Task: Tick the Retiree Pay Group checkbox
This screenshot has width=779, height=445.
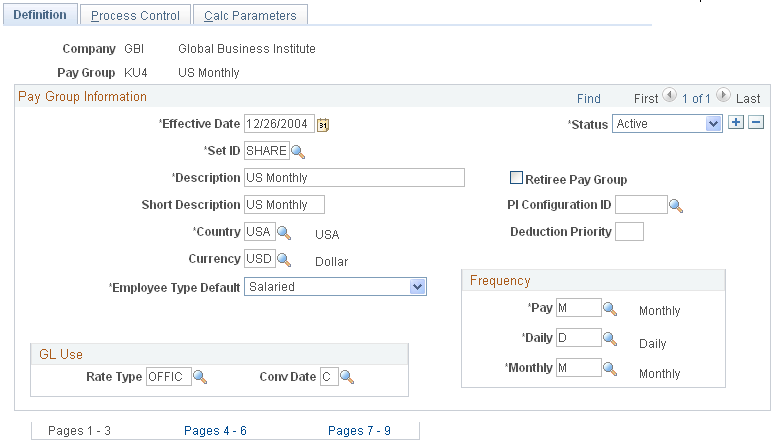Action: click(x=517, y=178)
